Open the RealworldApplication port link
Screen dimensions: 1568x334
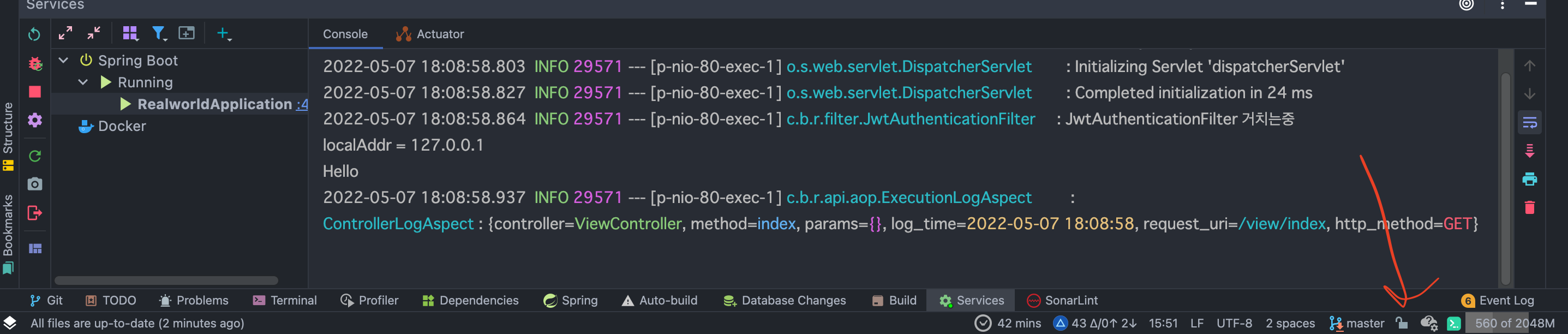(302, 105)
